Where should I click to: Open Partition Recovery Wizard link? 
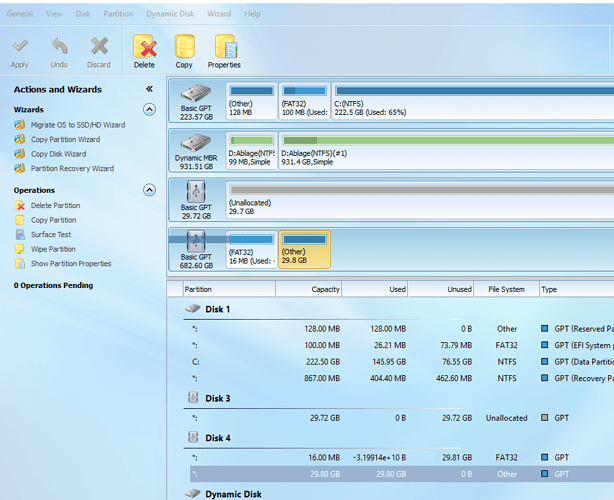point(72,168)
